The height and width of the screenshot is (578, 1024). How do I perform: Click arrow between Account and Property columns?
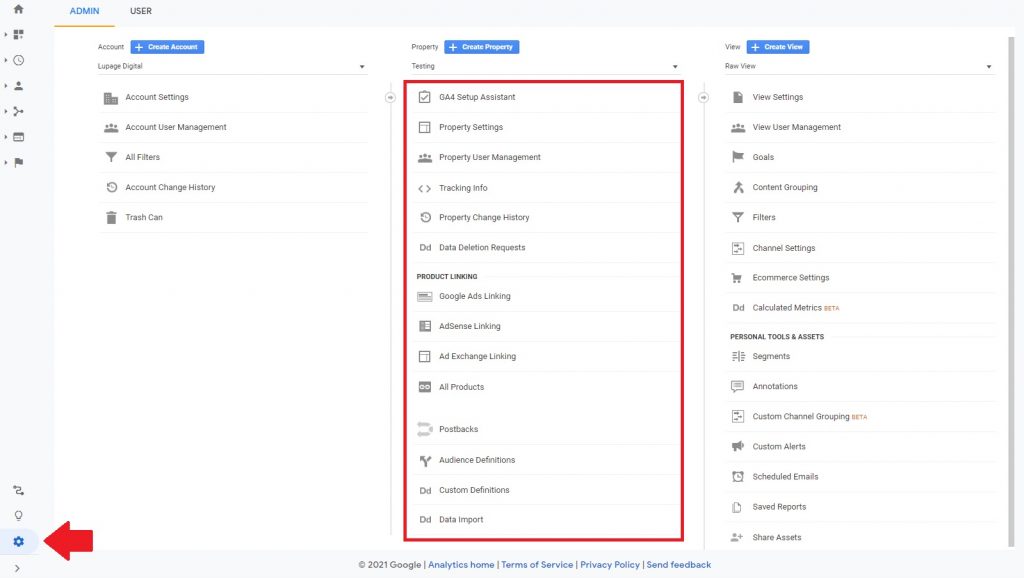(390, 97)
